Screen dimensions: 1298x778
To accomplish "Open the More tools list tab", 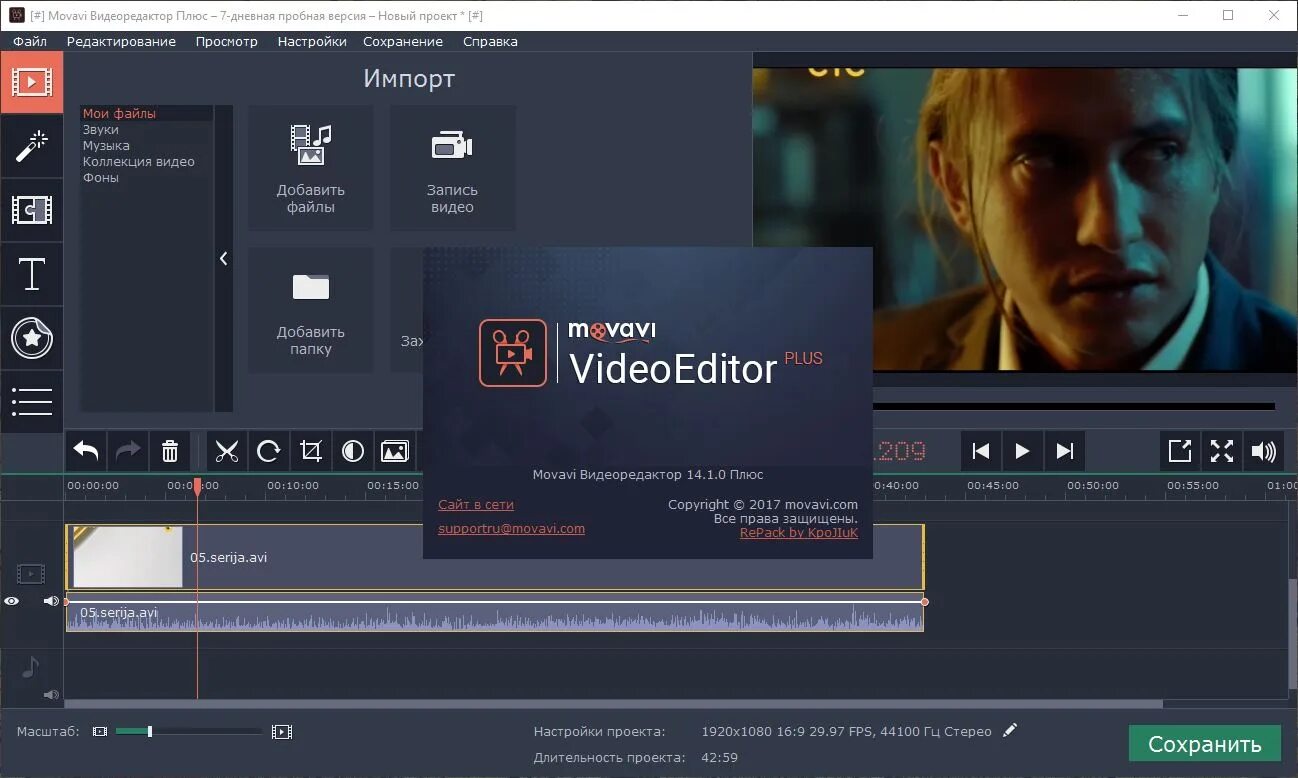I will (x=31, y=402).
